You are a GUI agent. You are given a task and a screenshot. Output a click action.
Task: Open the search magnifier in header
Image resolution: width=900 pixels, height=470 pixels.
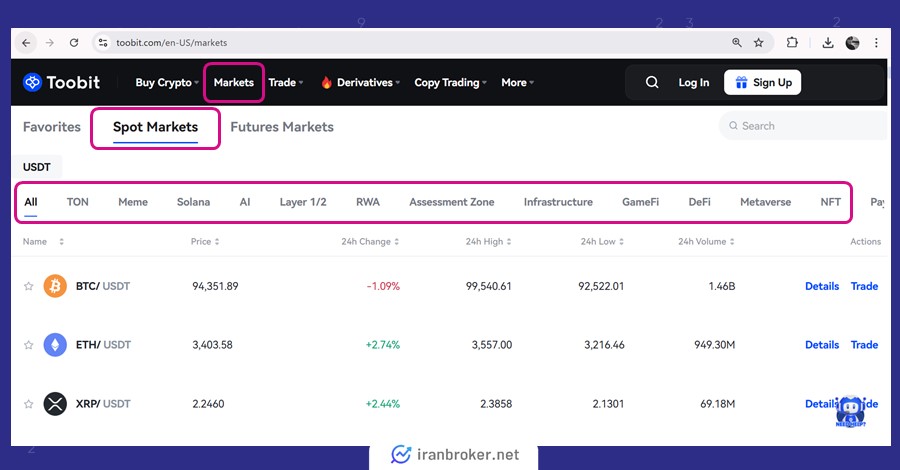652,83
